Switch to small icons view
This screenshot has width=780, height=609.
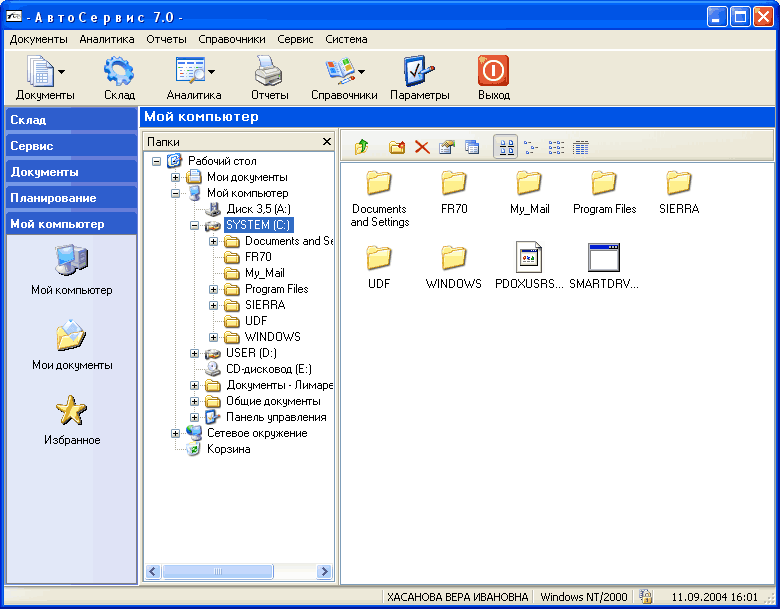click(531, 148)
